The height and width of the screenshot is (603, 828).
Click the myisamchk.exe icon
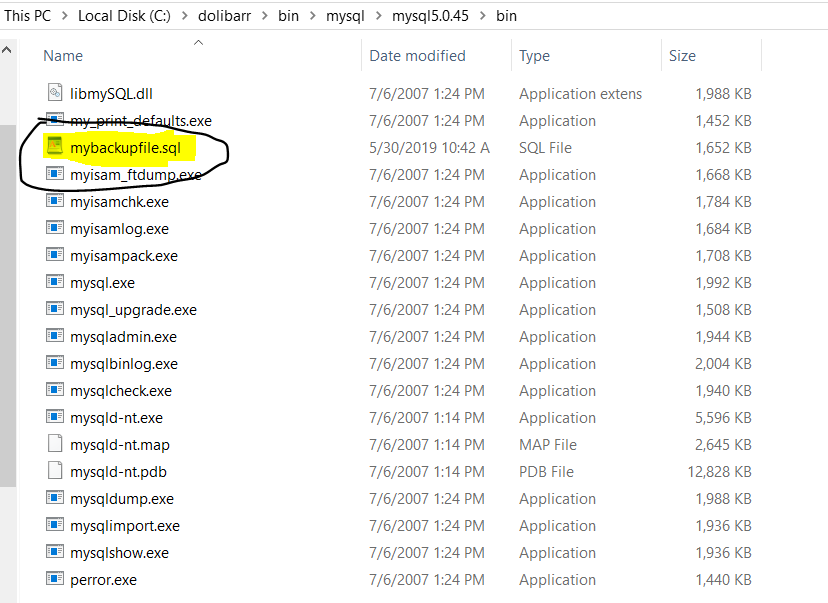(x=55, y=201)
